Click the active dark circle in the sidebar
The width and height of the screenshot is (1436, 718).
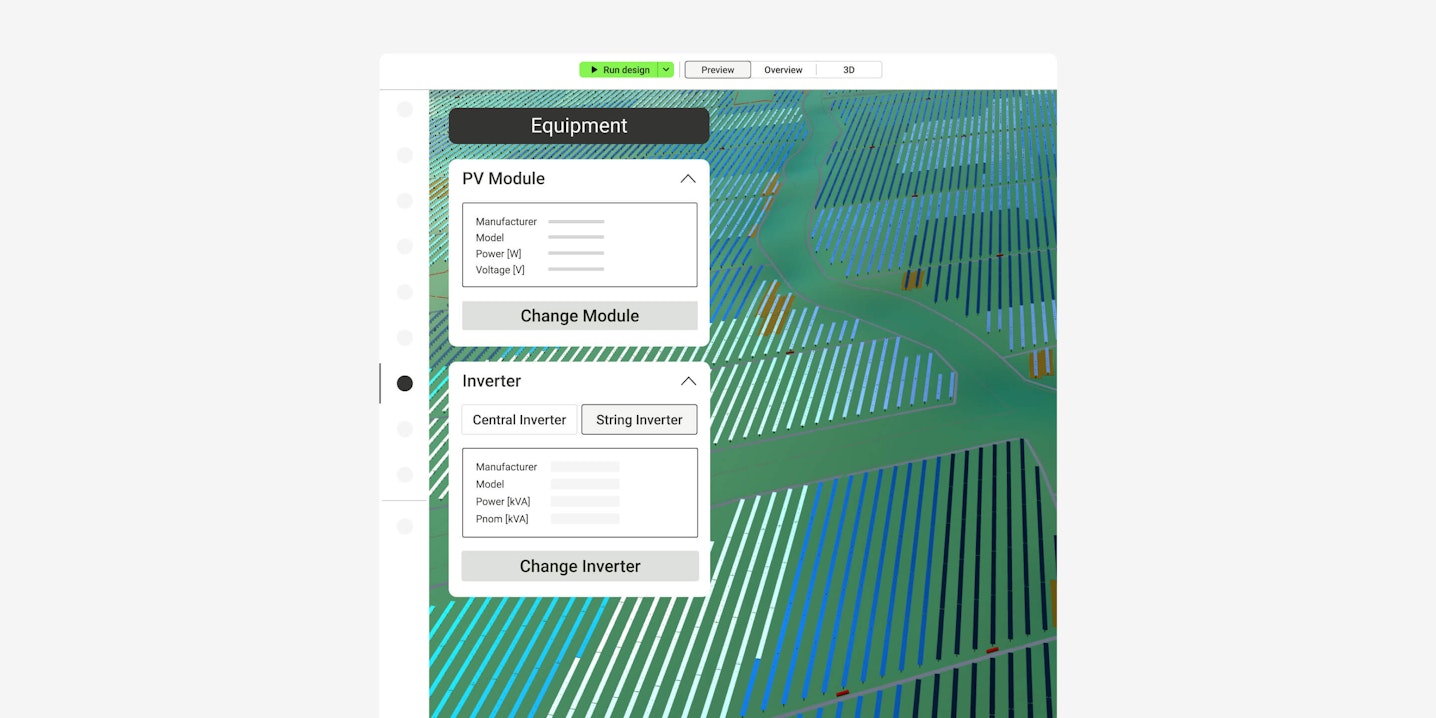(x=405, y=383)
